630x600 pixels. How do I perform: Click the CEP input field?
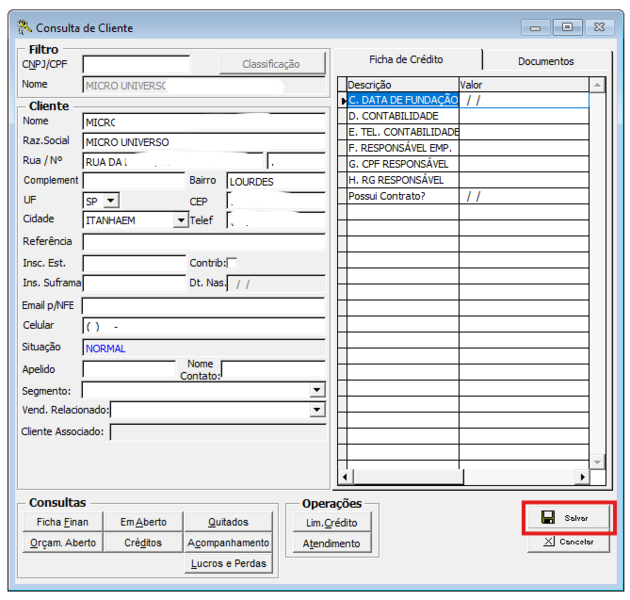pyautogui.click(x=276, y=201)
